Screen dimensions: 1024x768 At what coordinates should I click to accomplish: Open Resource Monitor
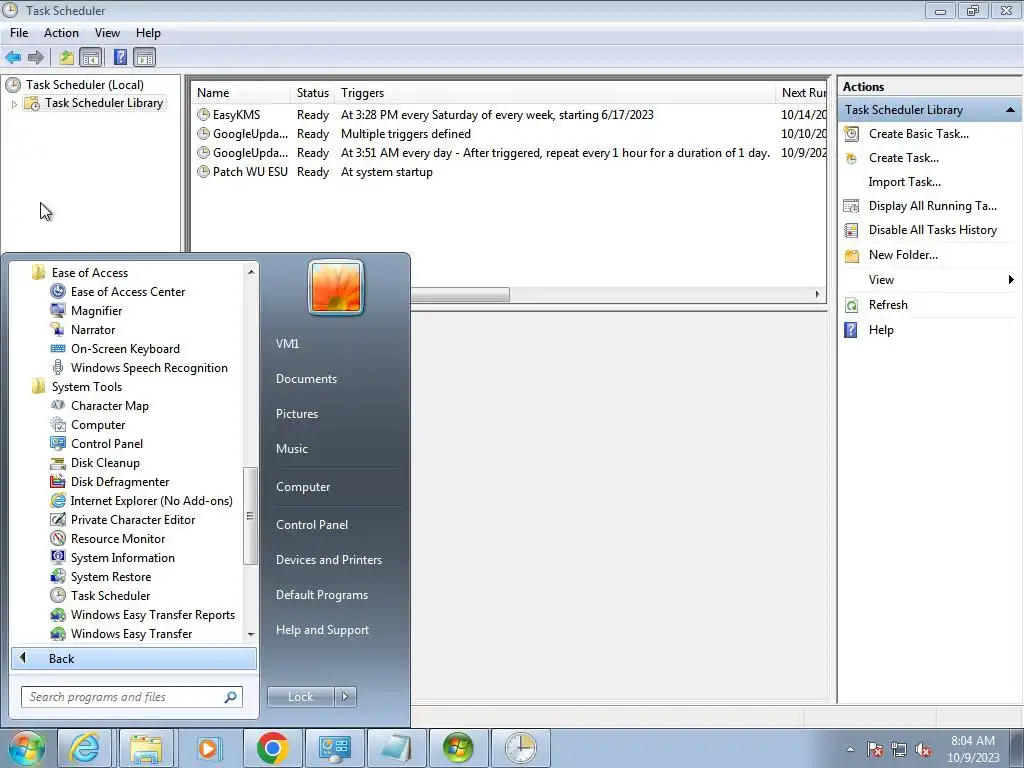(x=118, y=539)
